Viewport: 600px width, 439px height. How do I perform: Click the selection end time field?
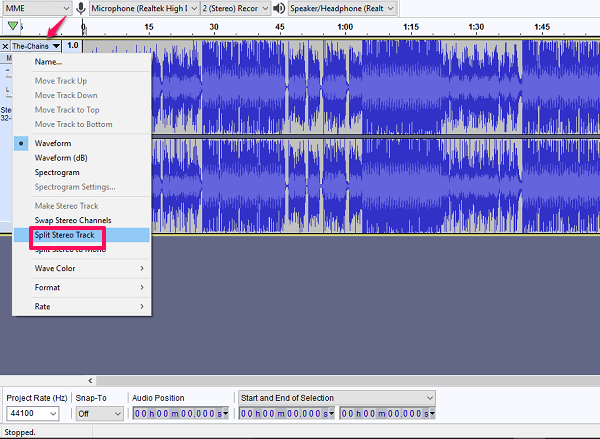click(385, 413)
